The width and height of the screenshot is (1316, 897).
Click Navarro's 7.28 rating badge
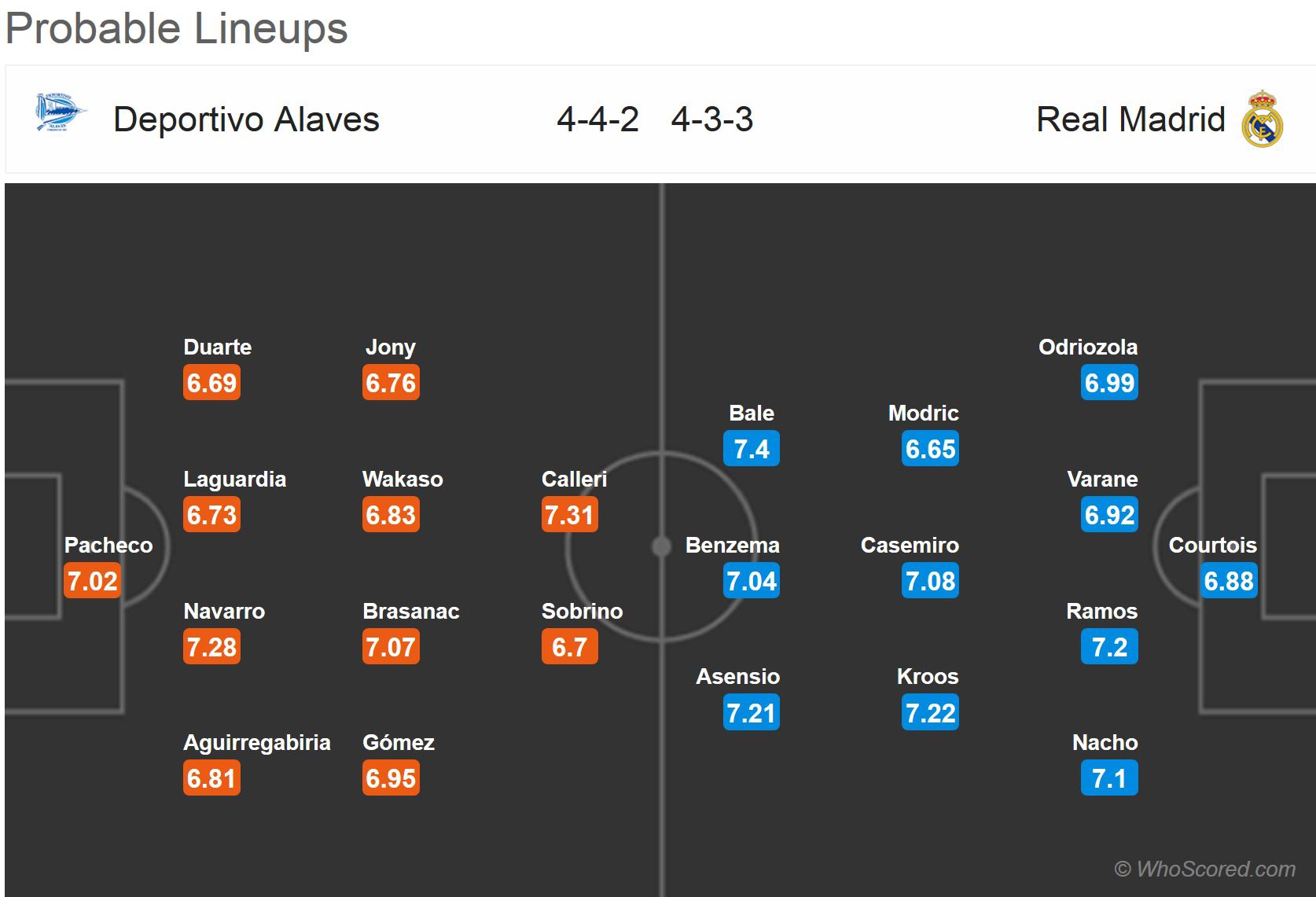click(211, 647)
